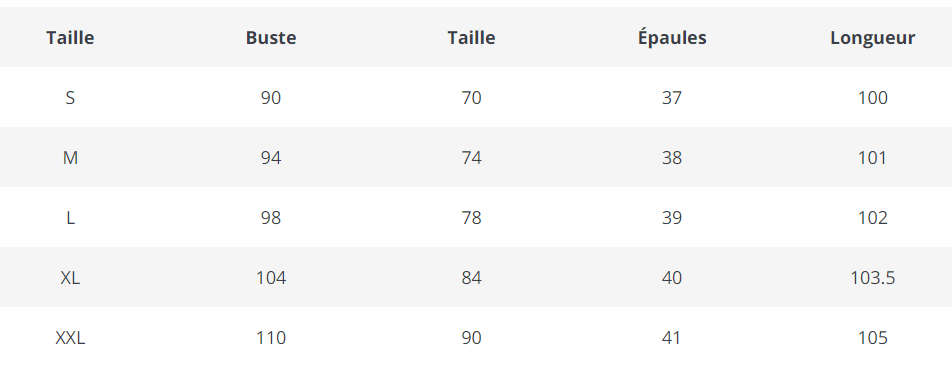952x377 pixels.
Task: Click the waist value 74 for M
Action: tap(472, 158)
